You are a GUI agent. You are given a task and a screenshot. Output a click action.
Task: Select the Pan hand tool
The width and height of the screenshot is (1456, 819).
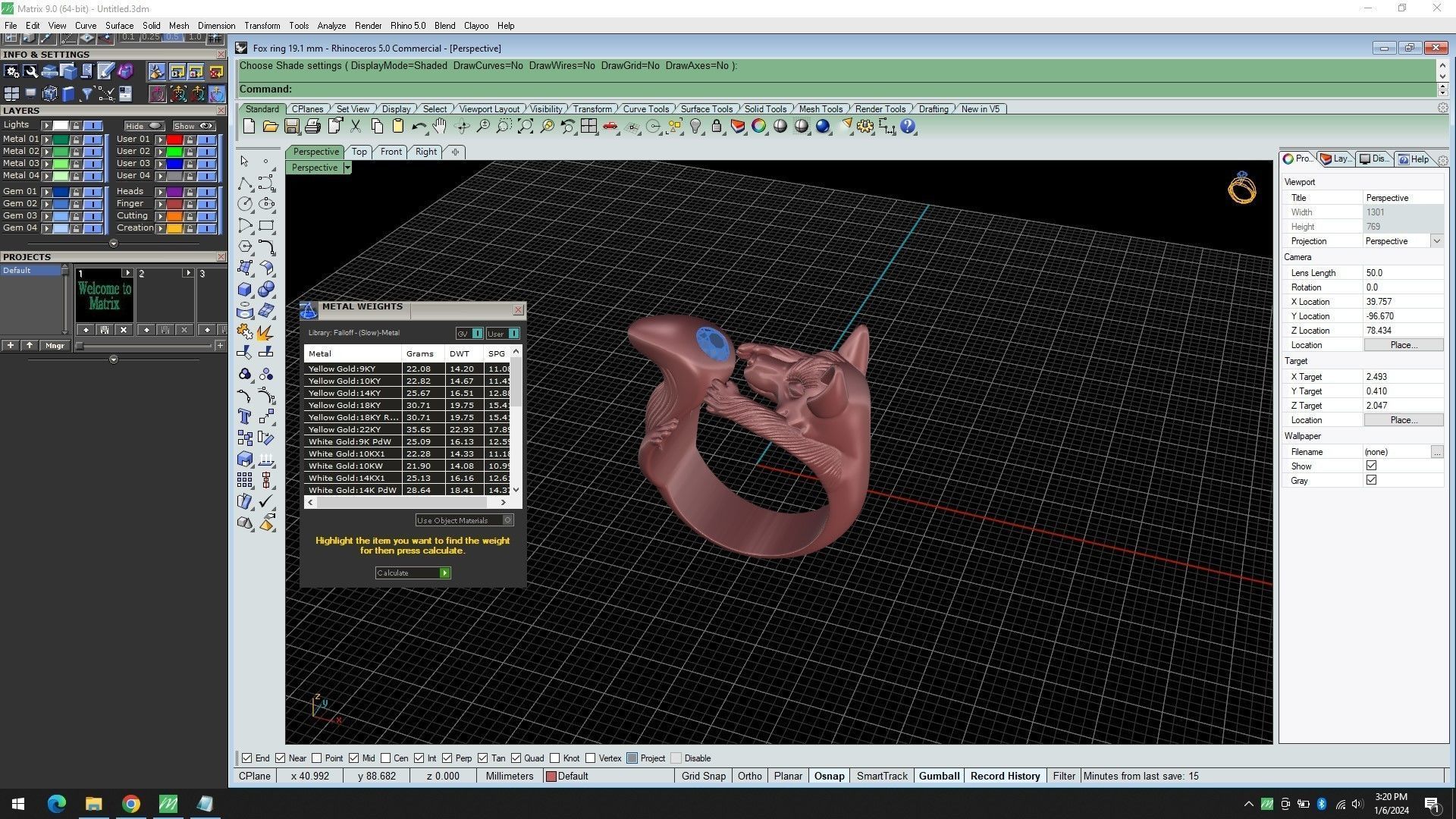(x=440, y=127)
